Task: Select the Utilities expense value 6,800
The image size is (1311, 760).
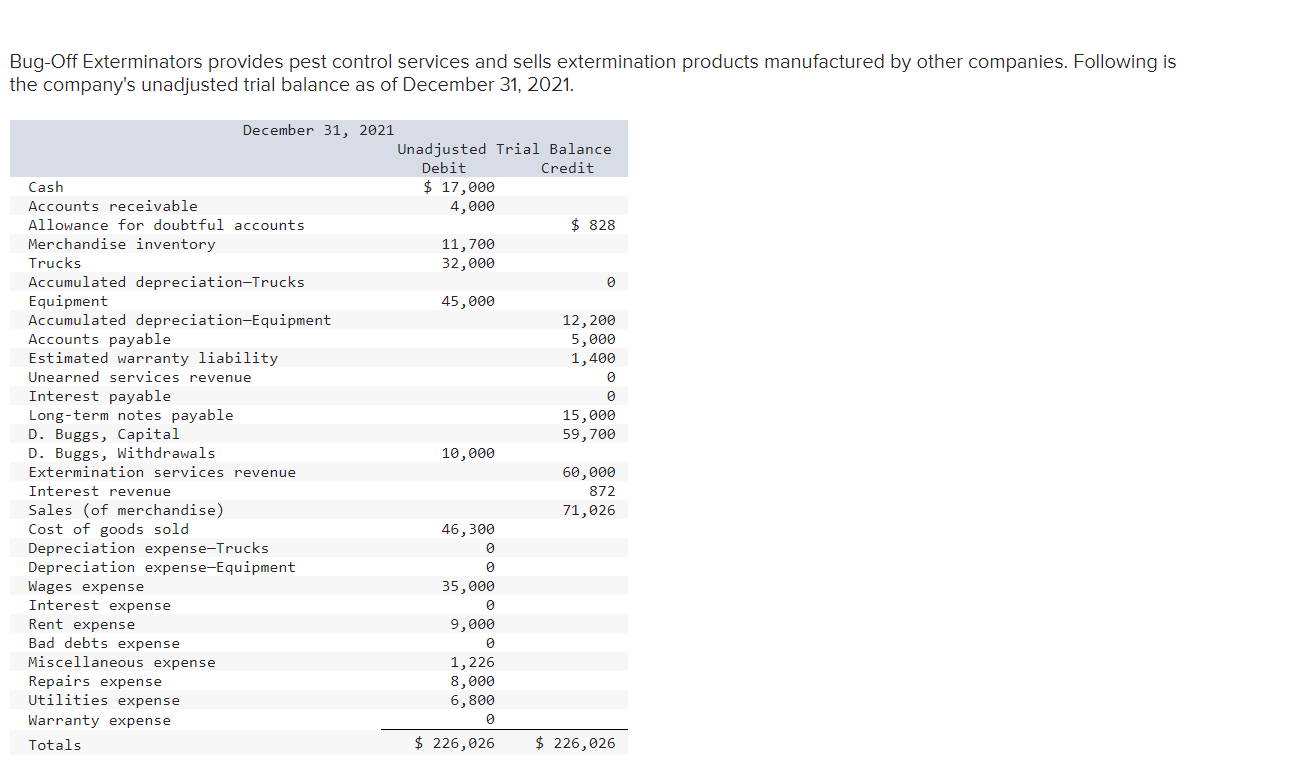Action: coord(472,700)
